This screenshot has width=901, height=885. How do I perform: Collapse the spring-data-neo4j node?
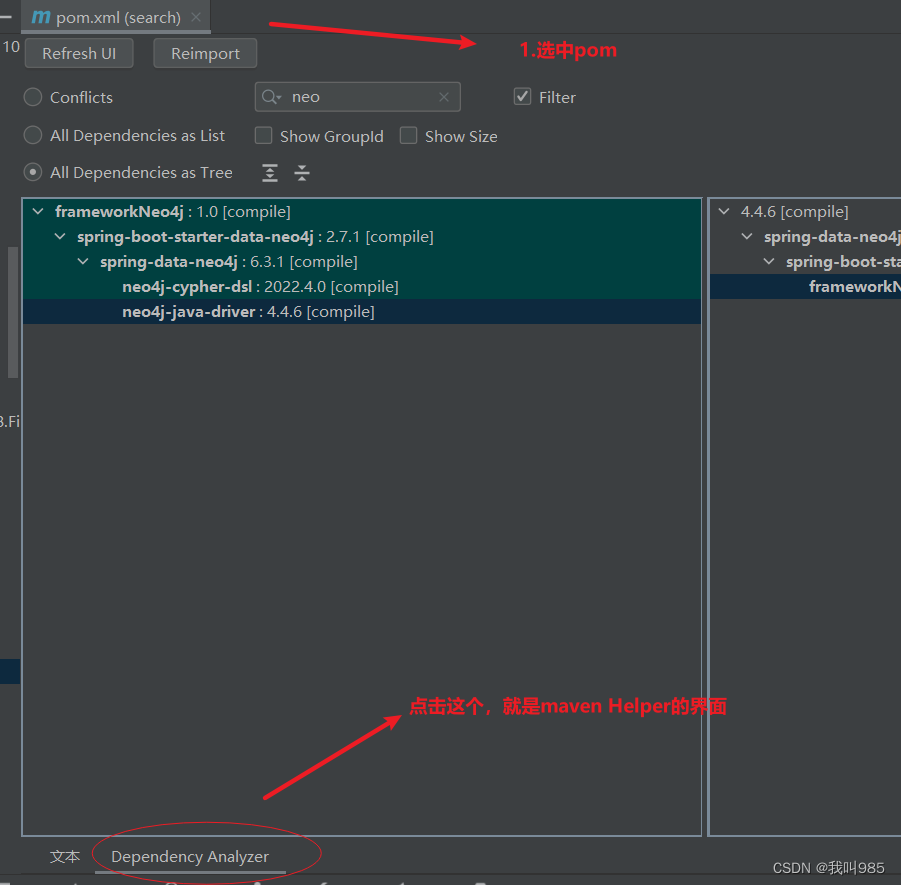83,261
